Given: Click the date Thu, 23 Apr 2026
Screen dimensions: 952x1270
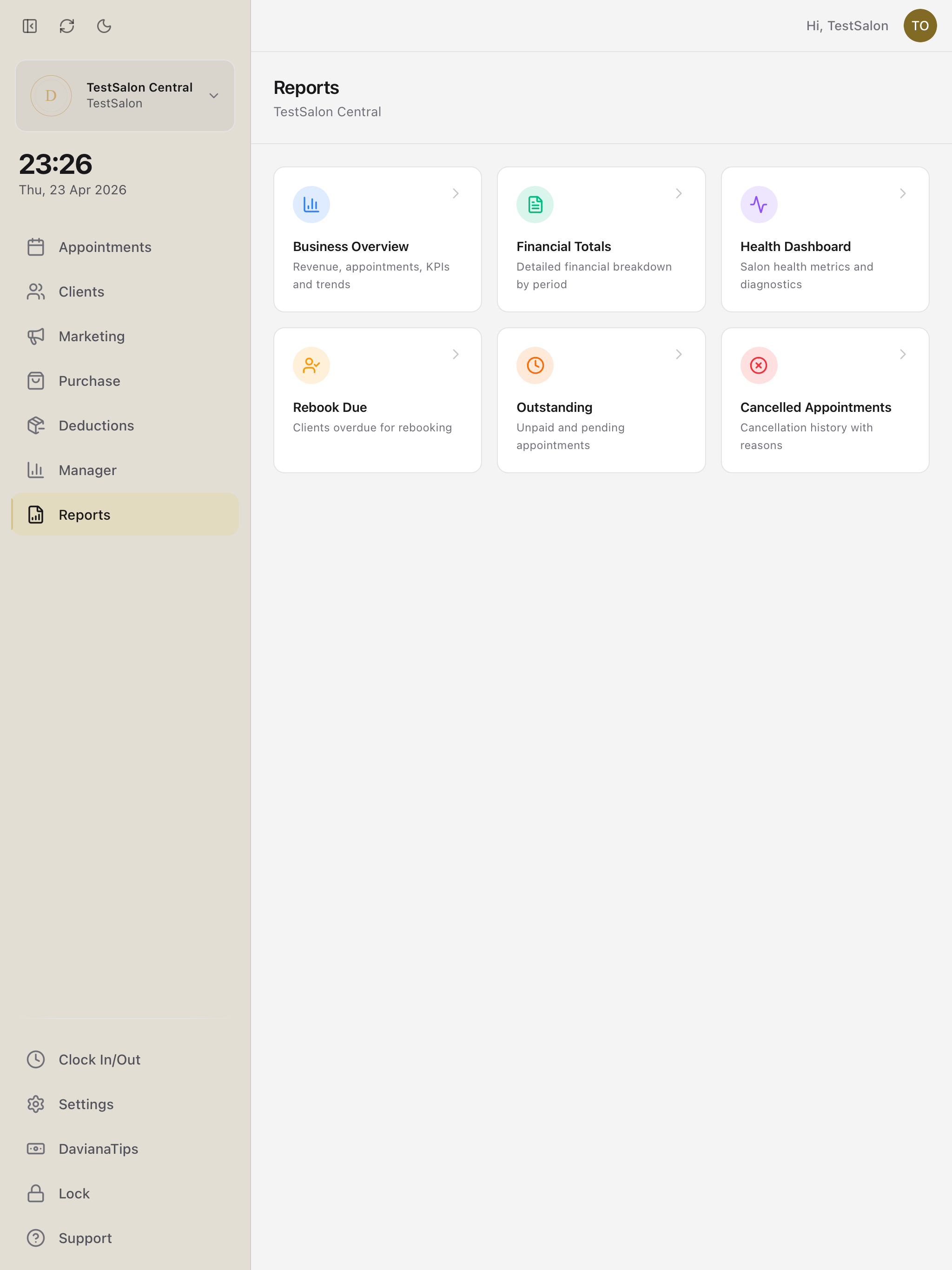Looking at the screenshot, I should pyautogui.click(x=73, y=190).
